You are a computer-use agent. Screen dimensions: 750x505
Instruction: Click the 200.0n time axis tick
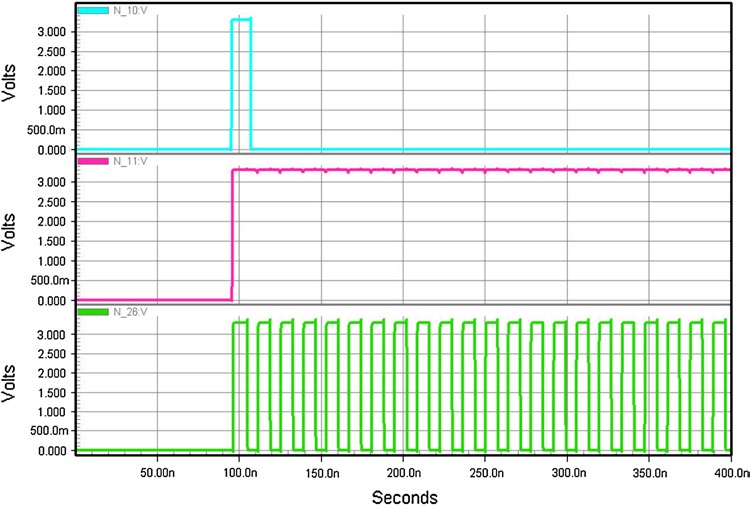point(402,469)
